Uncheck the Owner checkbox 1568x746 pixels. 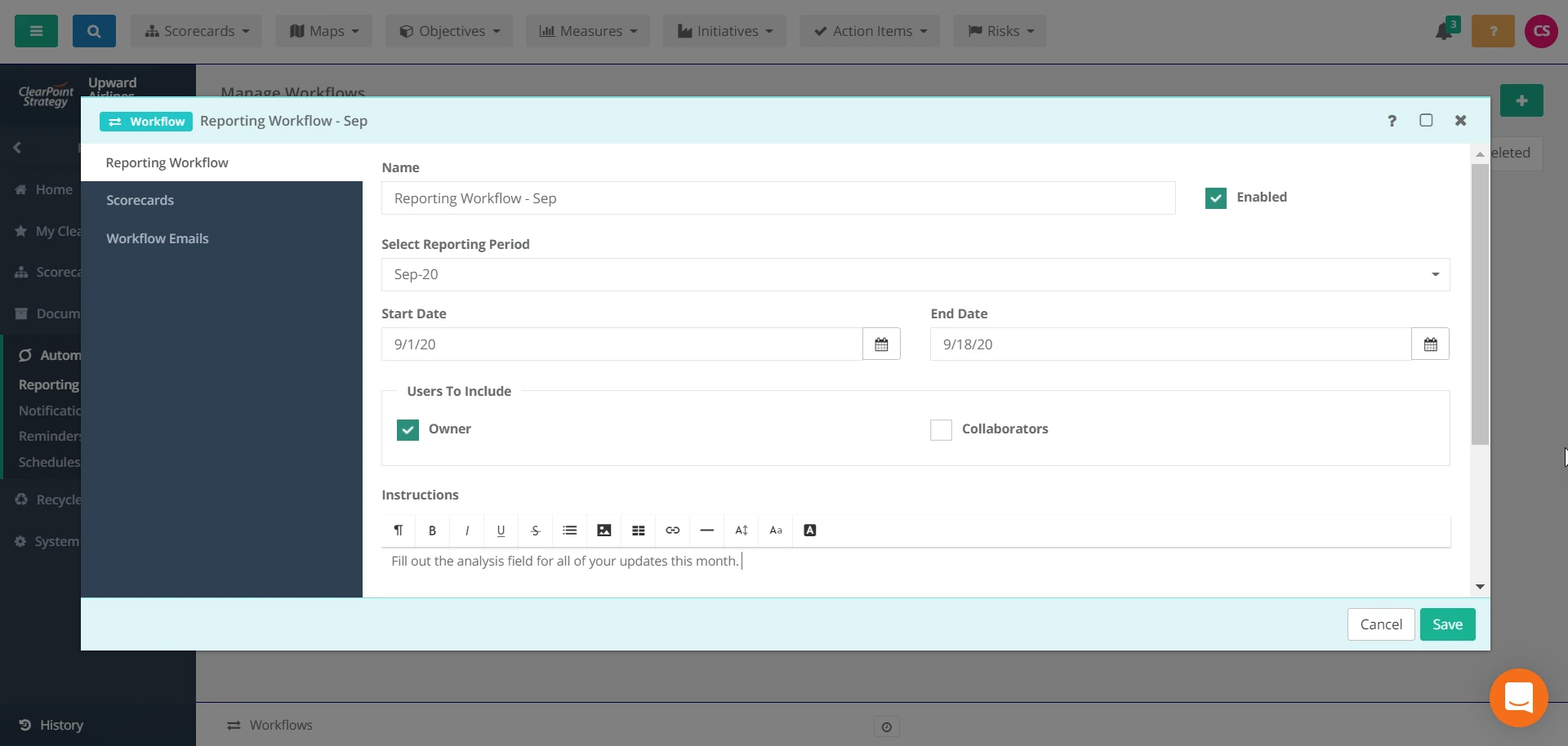pyautogui.click(x=408, y=429)
